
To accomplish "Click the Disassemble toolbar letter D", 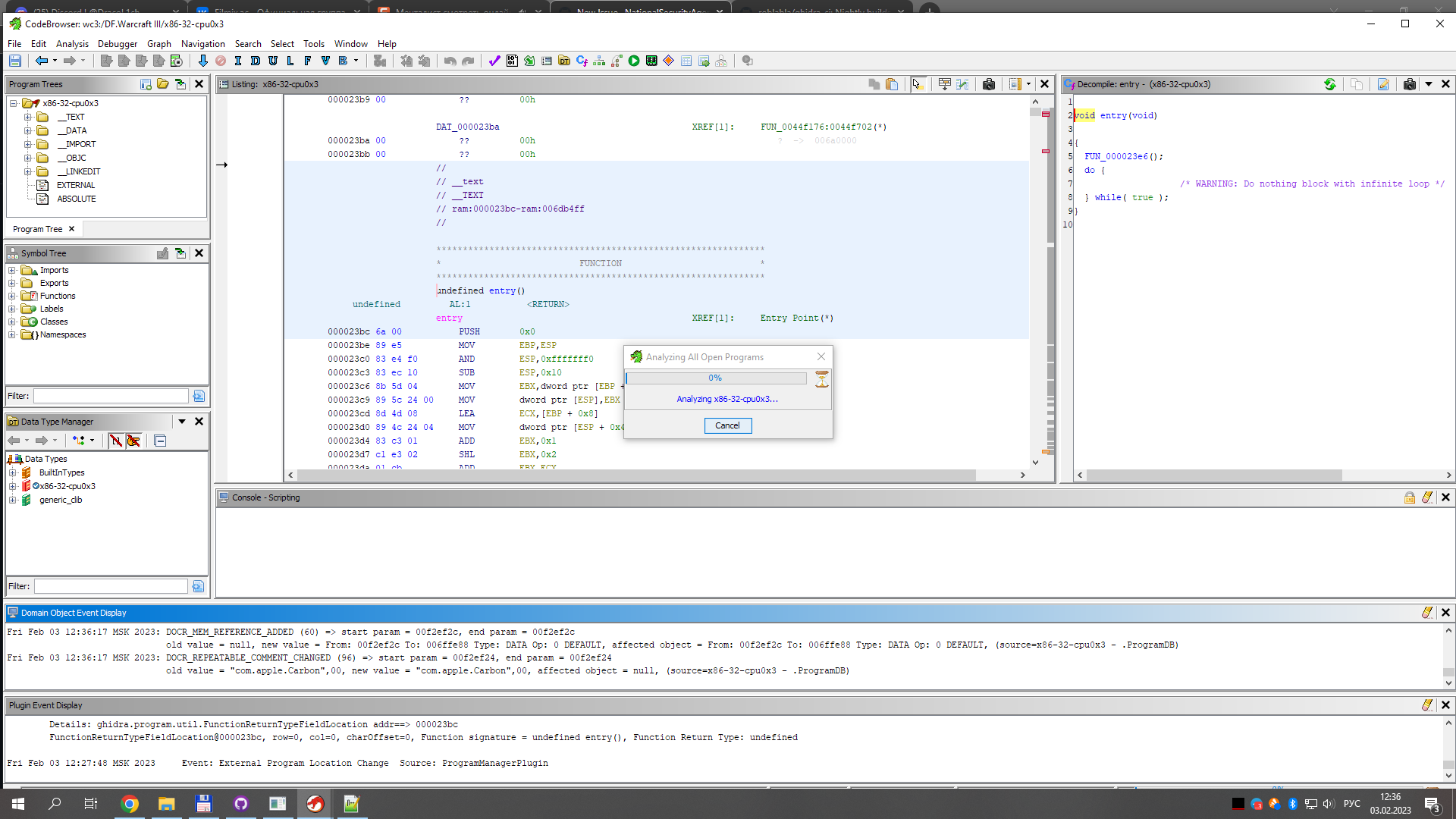I will [x=256, y=61].
